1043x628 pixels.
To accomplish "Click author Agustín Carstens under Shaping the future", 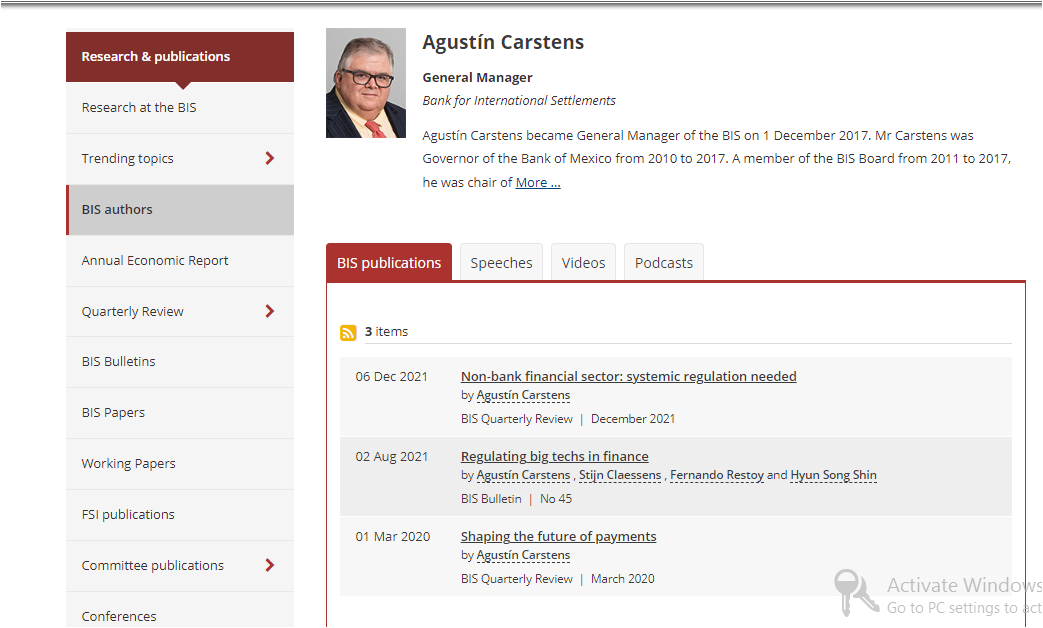I will click(x=523, y=555).
